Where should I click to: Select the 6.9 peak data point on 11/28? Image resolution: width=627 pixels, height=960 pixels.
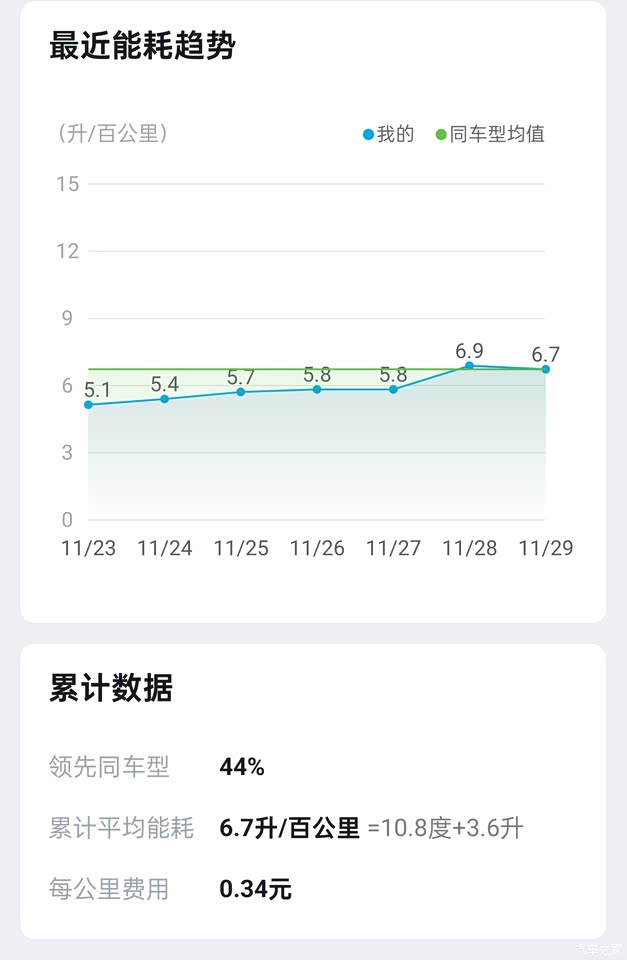pos(469,365)
